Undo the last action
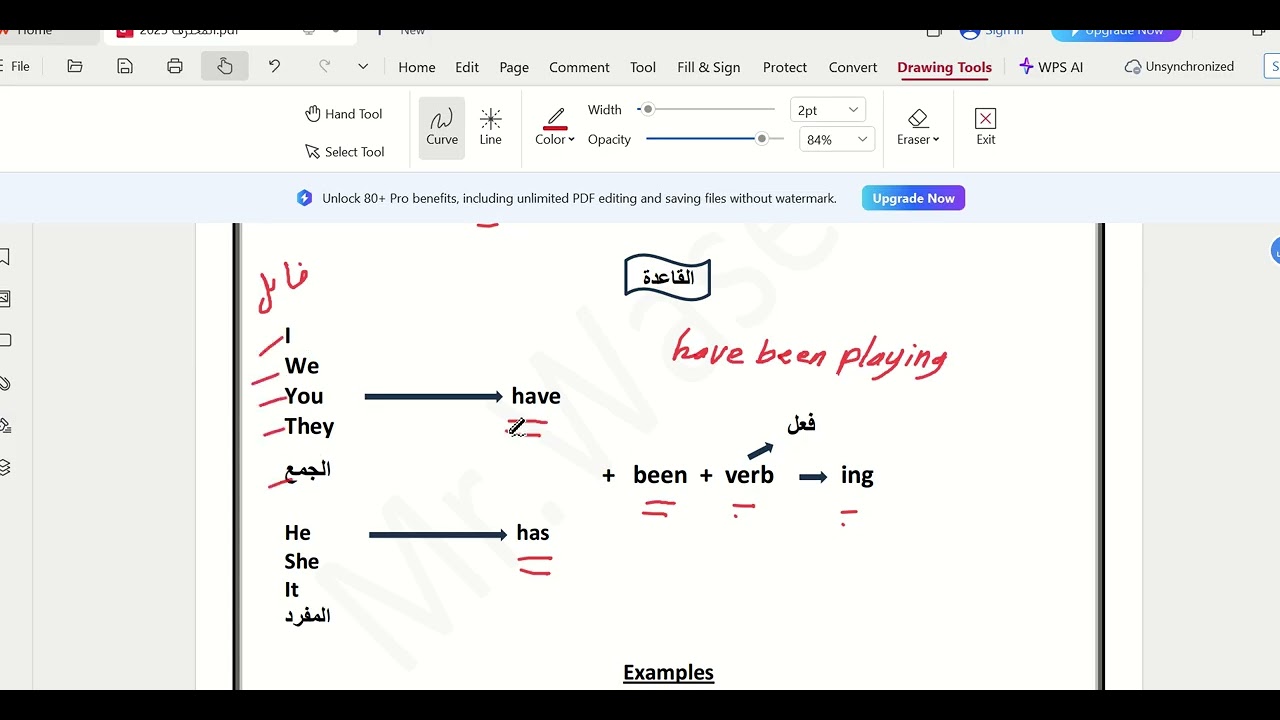1280x720 pixels. pyautogui.click(x=274, y=66)
